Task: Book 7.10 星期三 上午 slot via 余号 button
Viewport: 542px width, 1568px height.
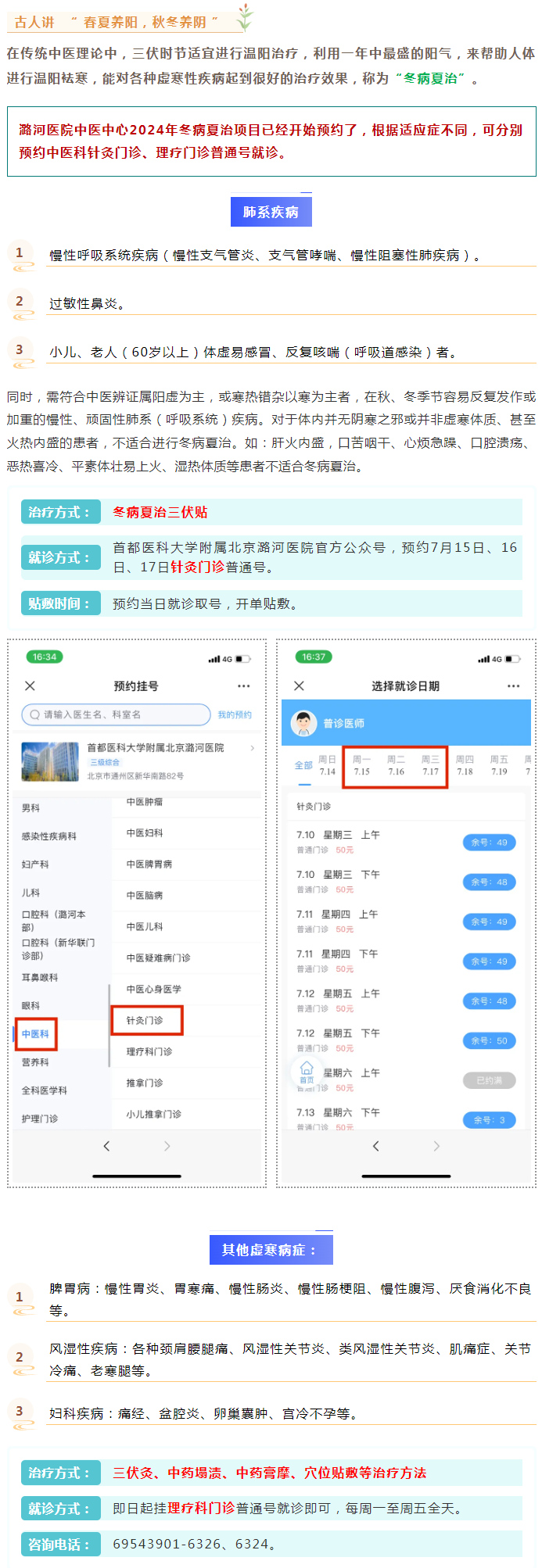Action: pyautogui.click(x=489, y=843)
